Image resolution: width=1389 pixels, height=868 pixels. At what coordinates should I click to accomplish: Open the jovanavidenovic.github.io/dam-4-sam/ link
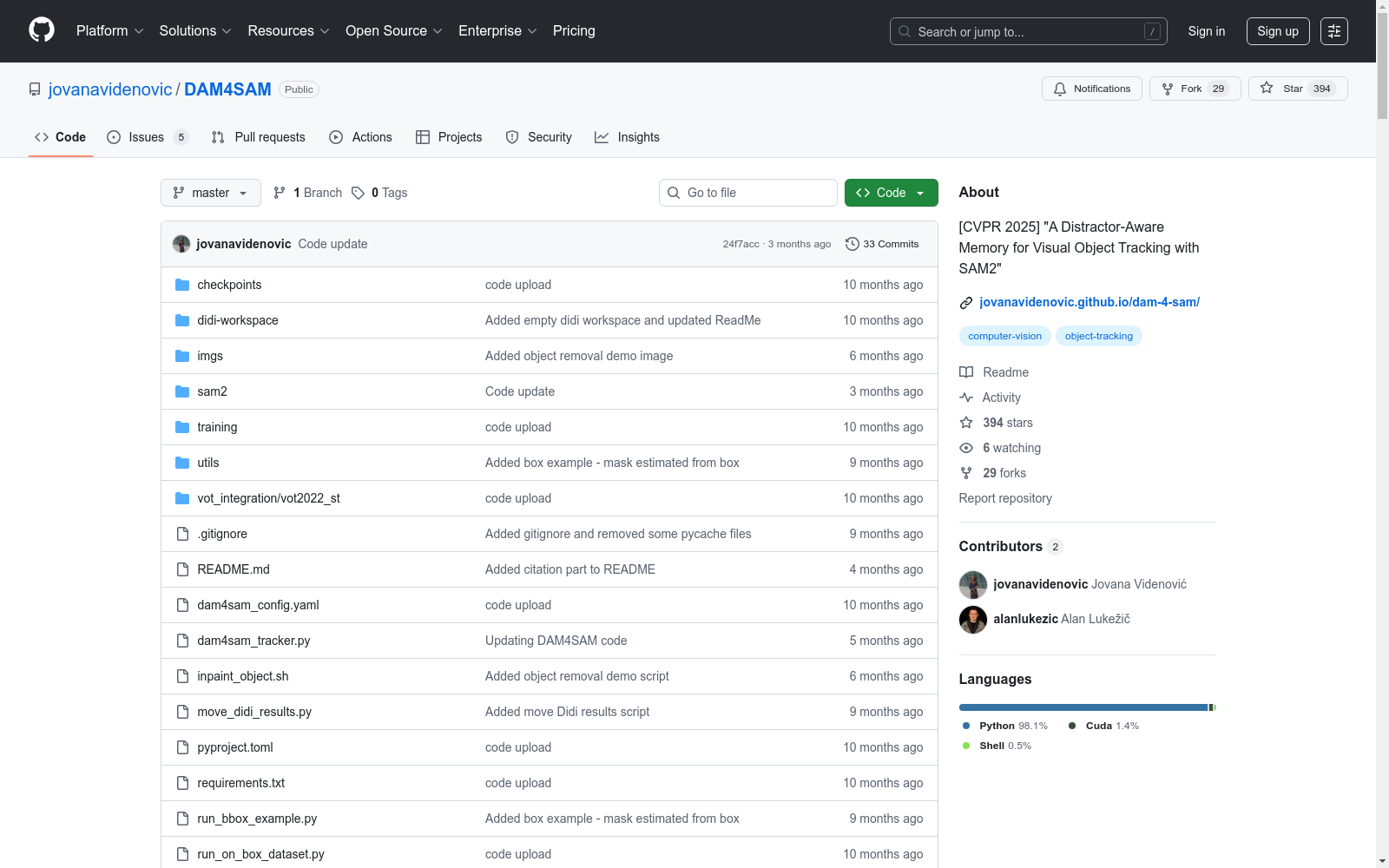pos(1089,302)
